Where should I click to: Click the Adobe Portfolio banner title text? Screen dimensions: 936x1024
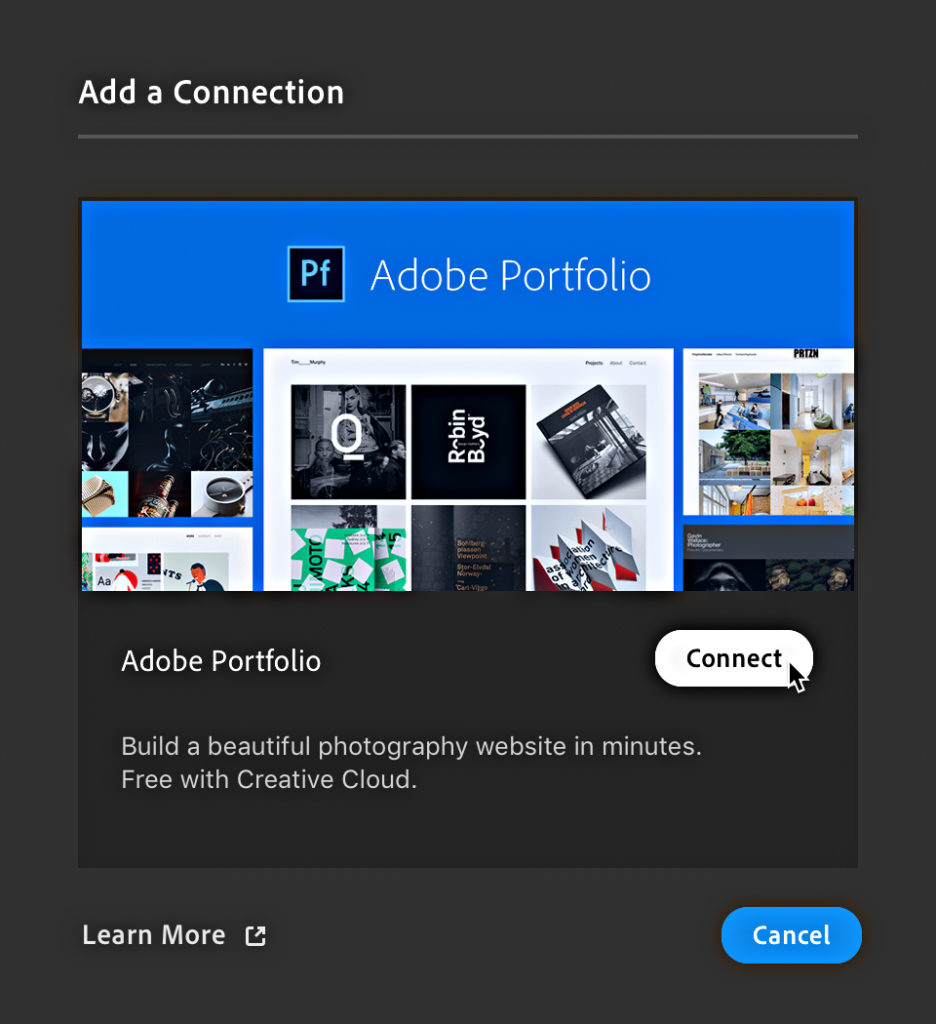(x=511, y=275)
